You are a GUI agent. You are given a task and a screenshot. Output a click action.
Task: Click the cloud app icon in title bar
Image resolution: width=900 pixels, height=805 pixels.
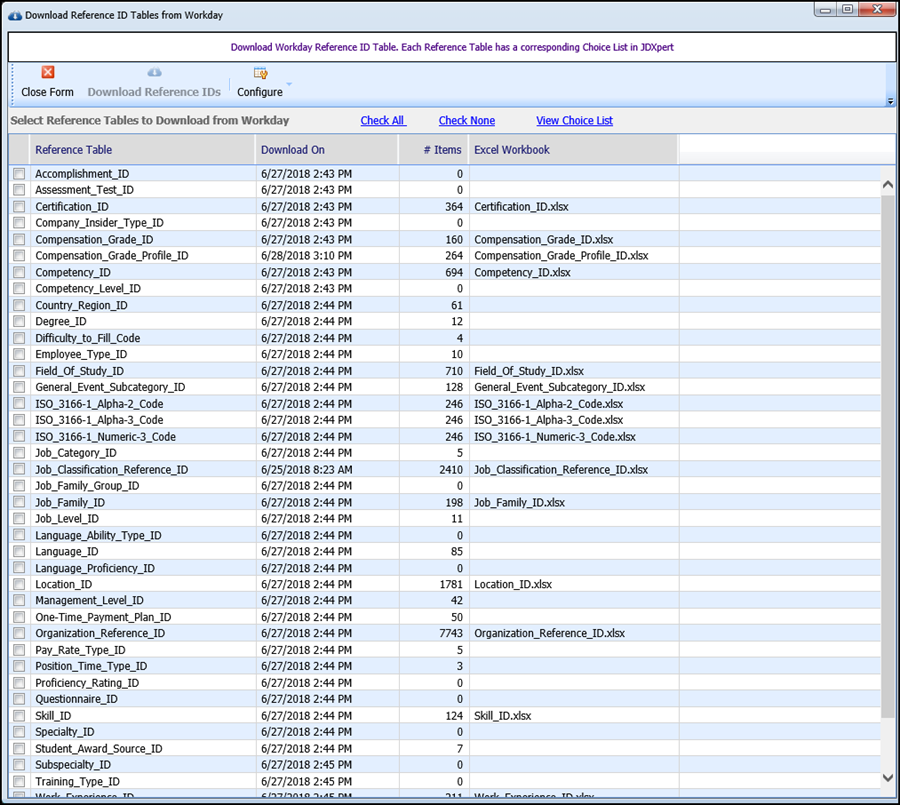coord(15,16)
